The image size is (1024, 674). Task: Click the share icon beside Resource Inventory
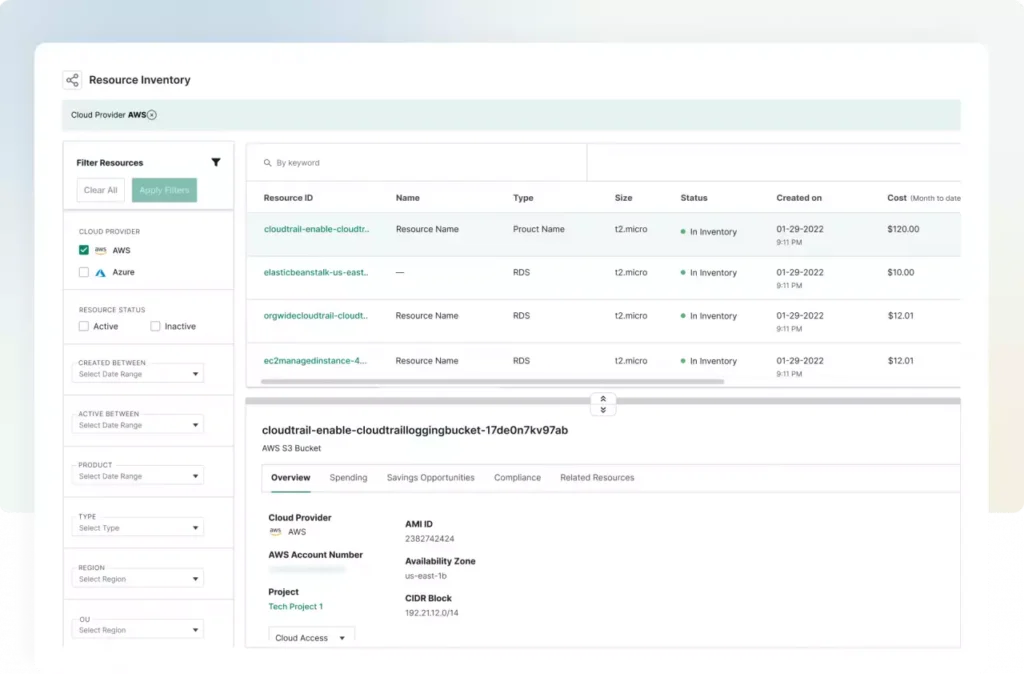click(x=72, y=80)
